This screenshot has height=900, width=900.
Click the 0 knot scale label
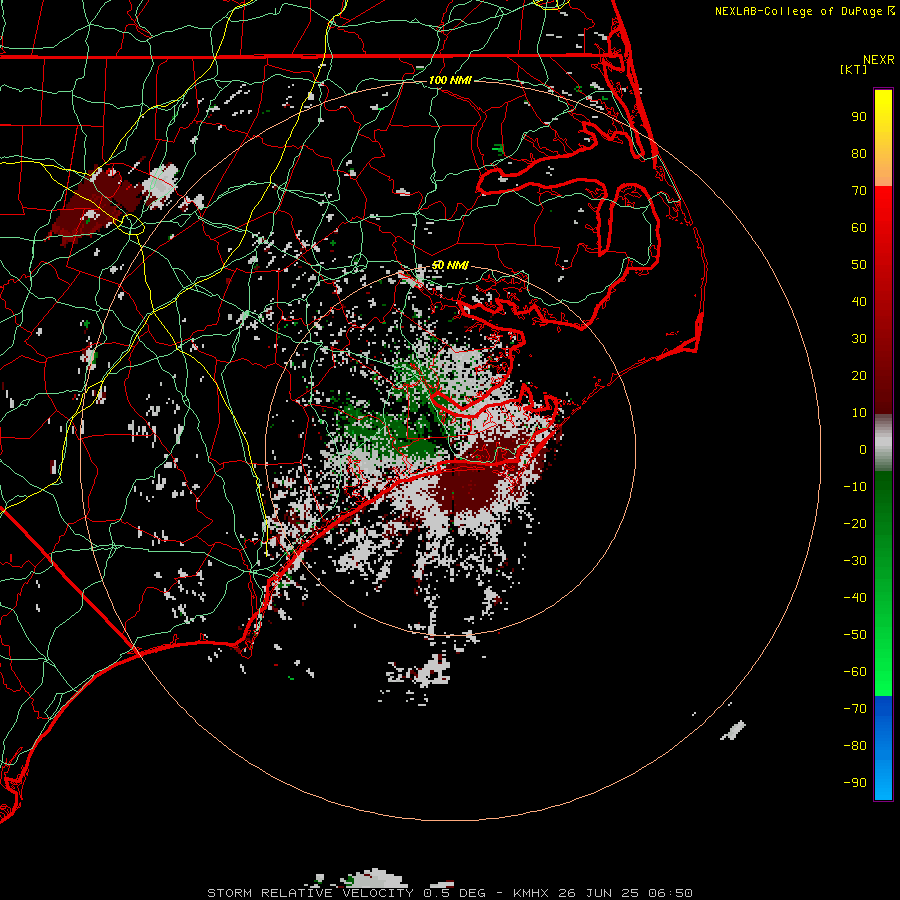coord(863,449)
